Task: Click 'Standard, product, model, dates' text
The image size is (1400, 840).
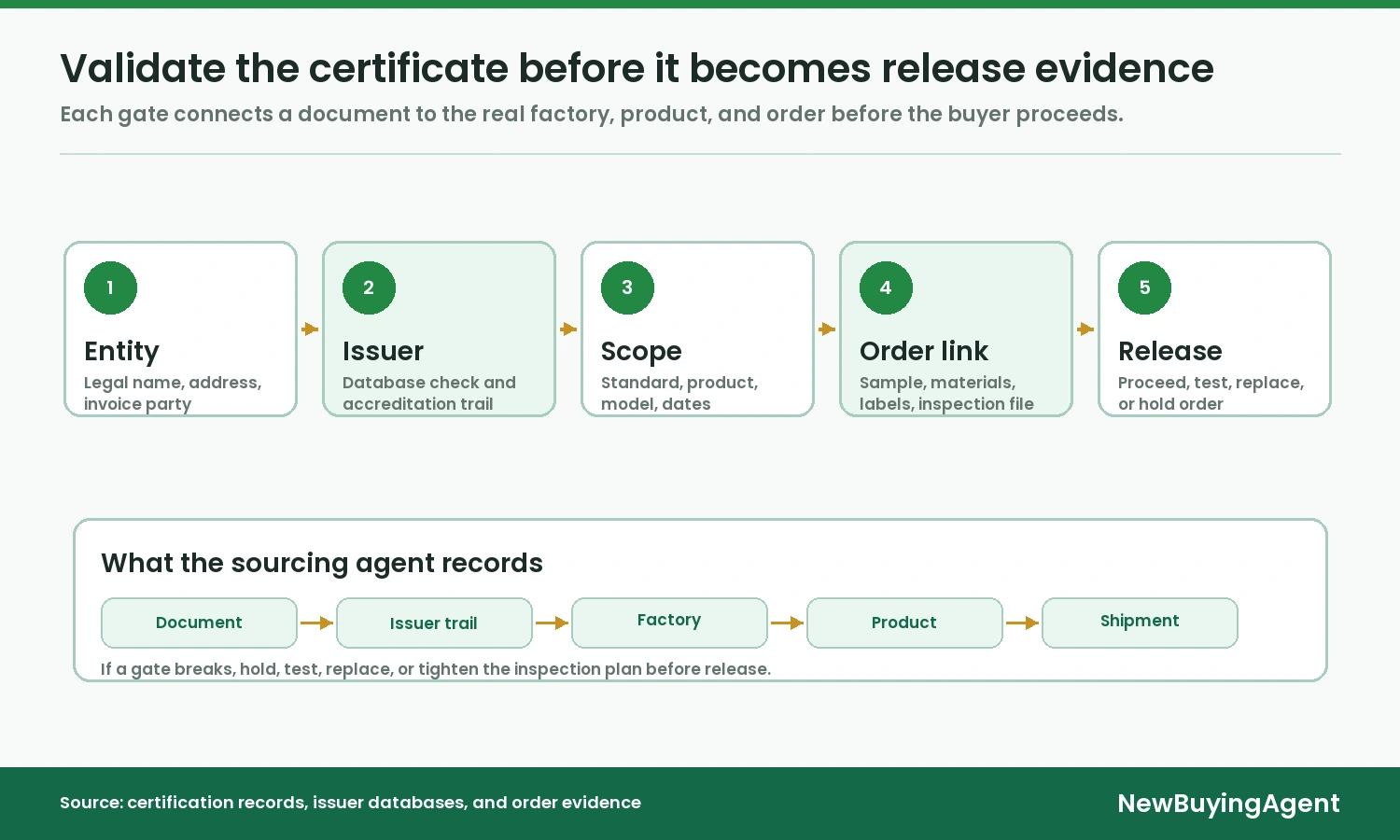Action: point(679,393)
